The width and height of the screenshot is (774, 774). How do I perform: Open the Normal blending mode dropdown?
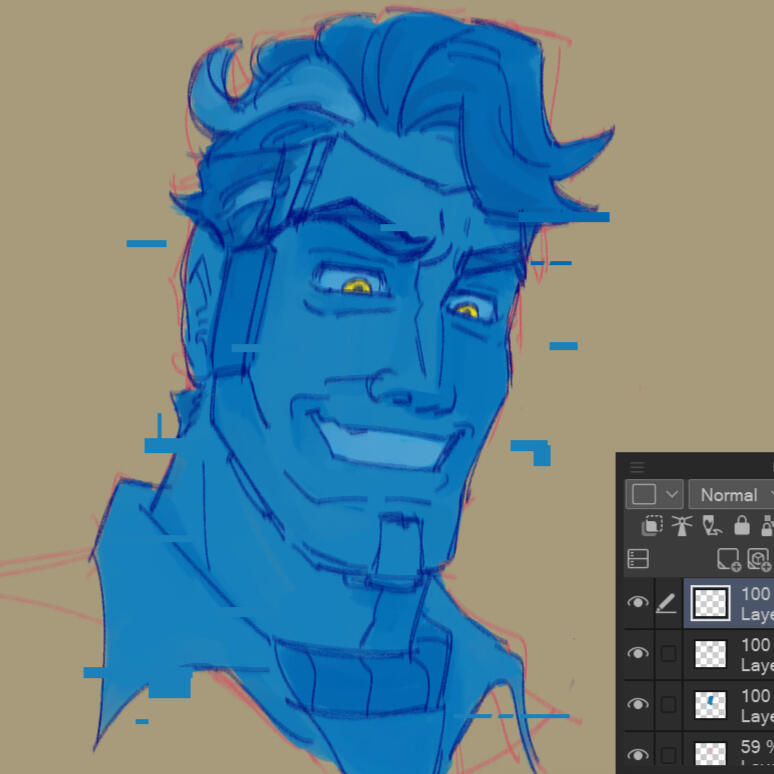click(732, 495)
